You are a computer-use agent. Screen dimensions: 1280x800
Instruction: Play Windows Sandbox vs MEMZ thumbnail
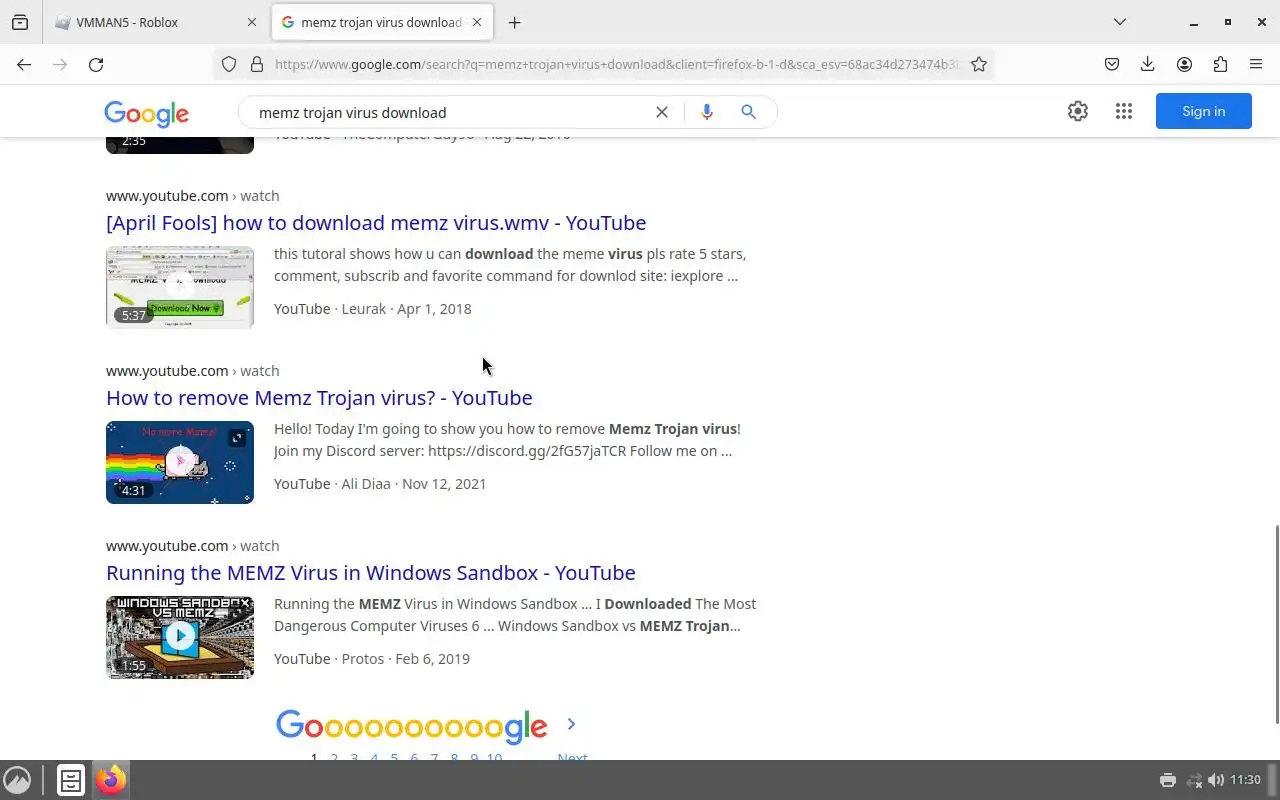[x=180, y=637]
